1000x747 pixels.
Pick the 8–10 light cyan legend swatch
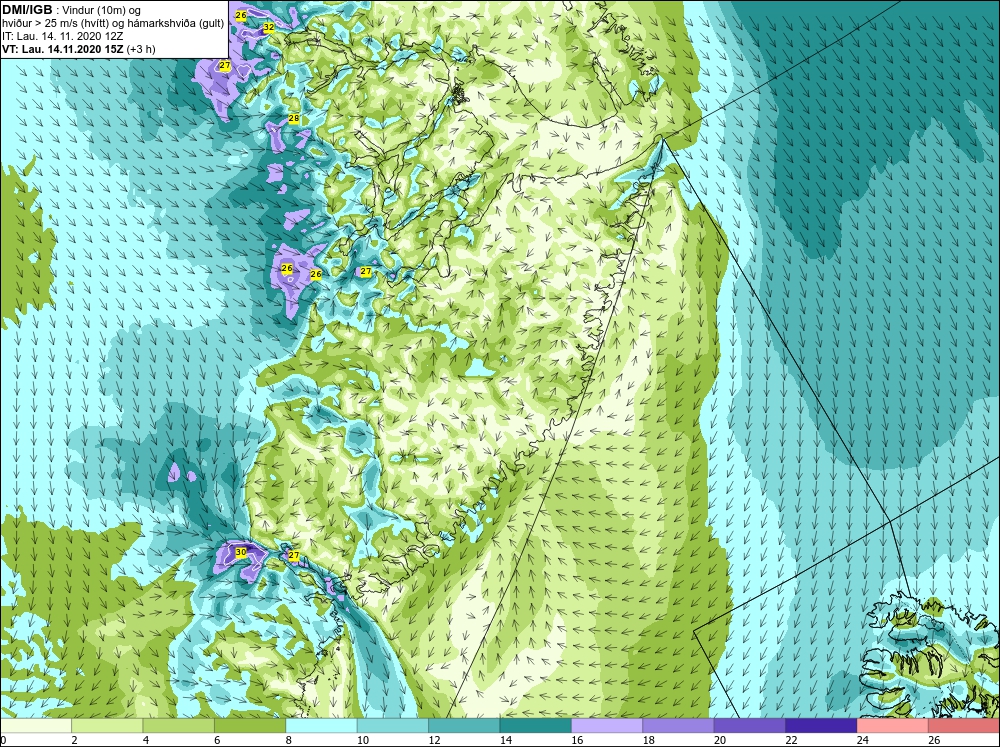point(321,725)
